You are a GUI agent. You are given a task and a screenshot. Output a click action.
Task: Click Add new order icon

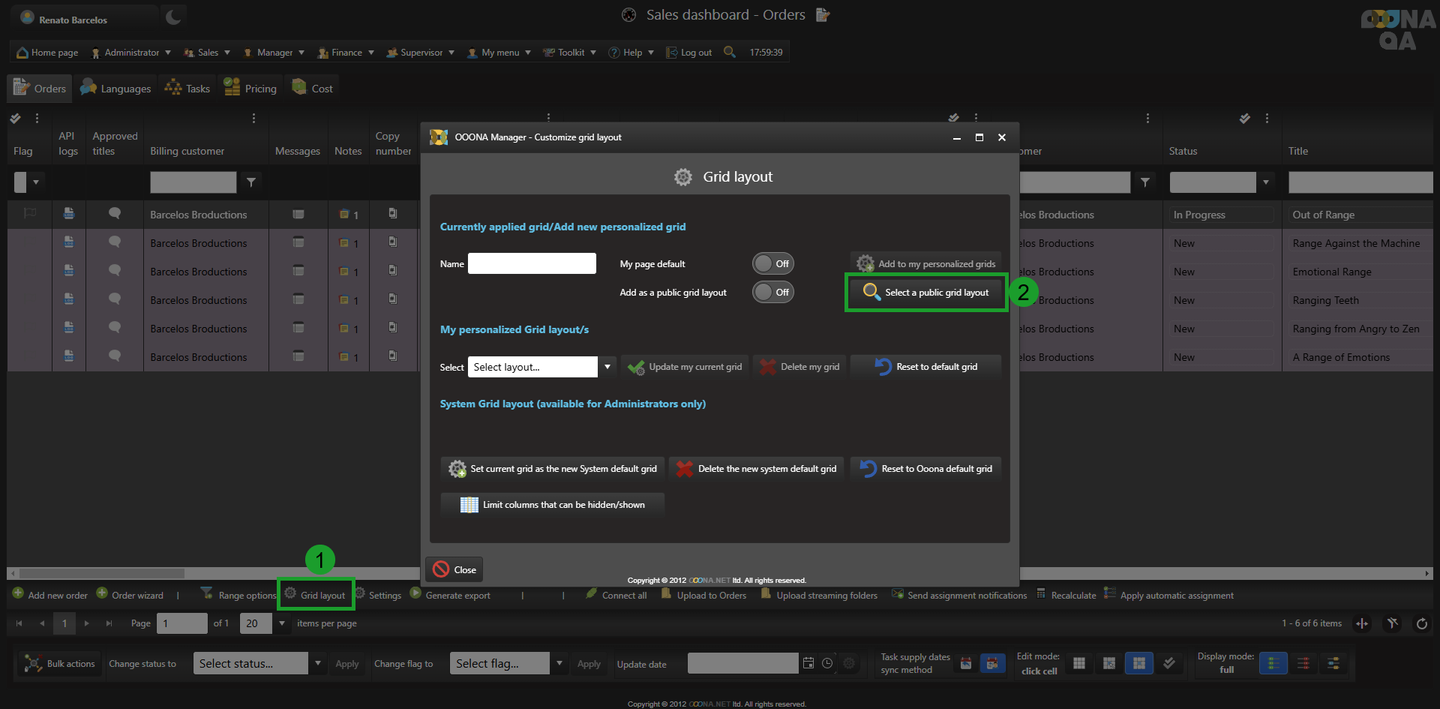(18, 595)
